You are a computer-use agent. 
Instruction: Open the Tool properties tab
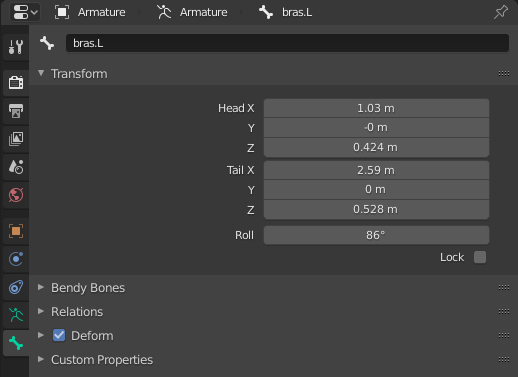point(16,47)
